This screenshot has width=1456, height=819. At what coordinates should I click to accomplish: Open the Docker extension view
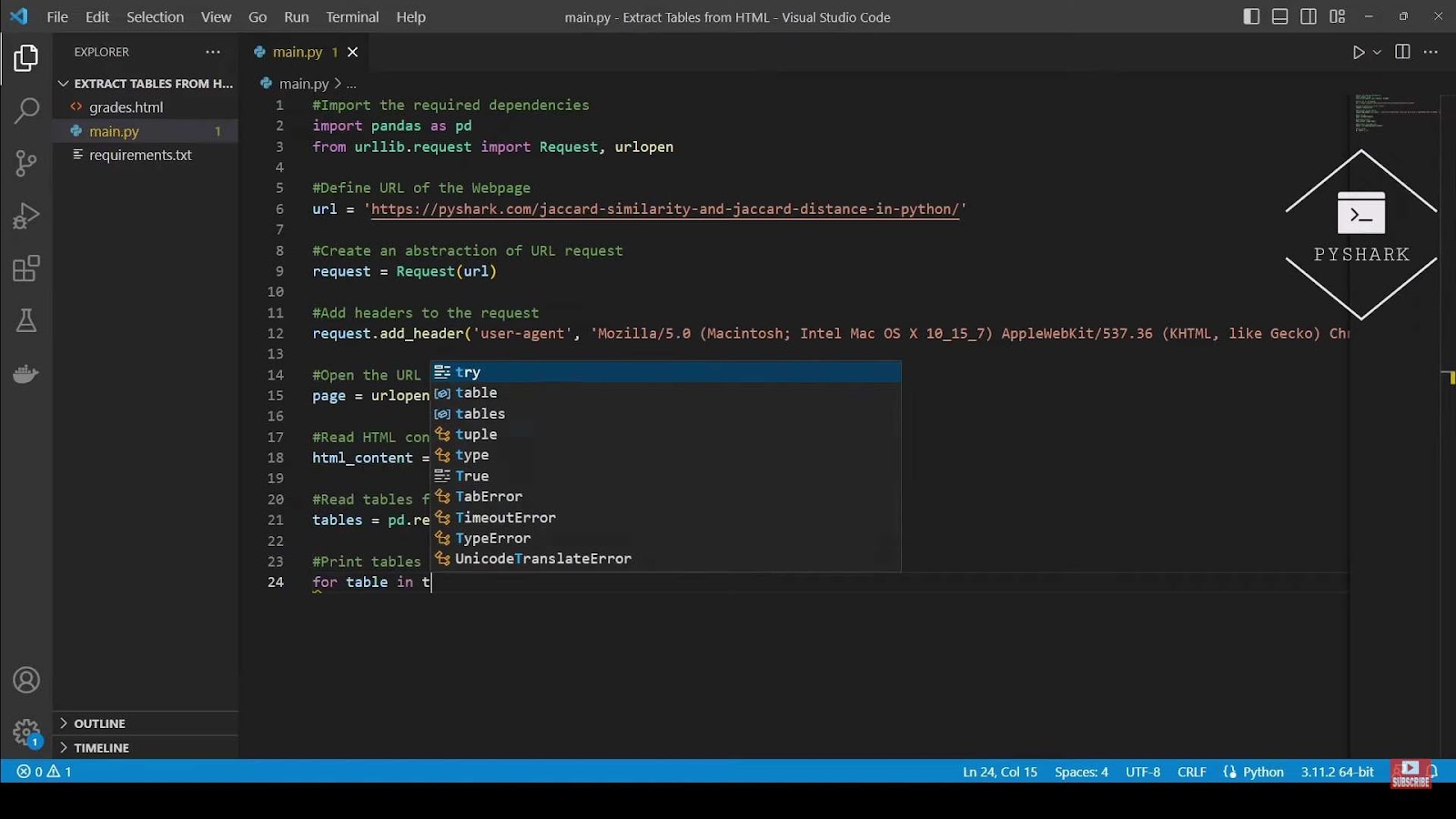pyautogui.click(x=26, y=373)
